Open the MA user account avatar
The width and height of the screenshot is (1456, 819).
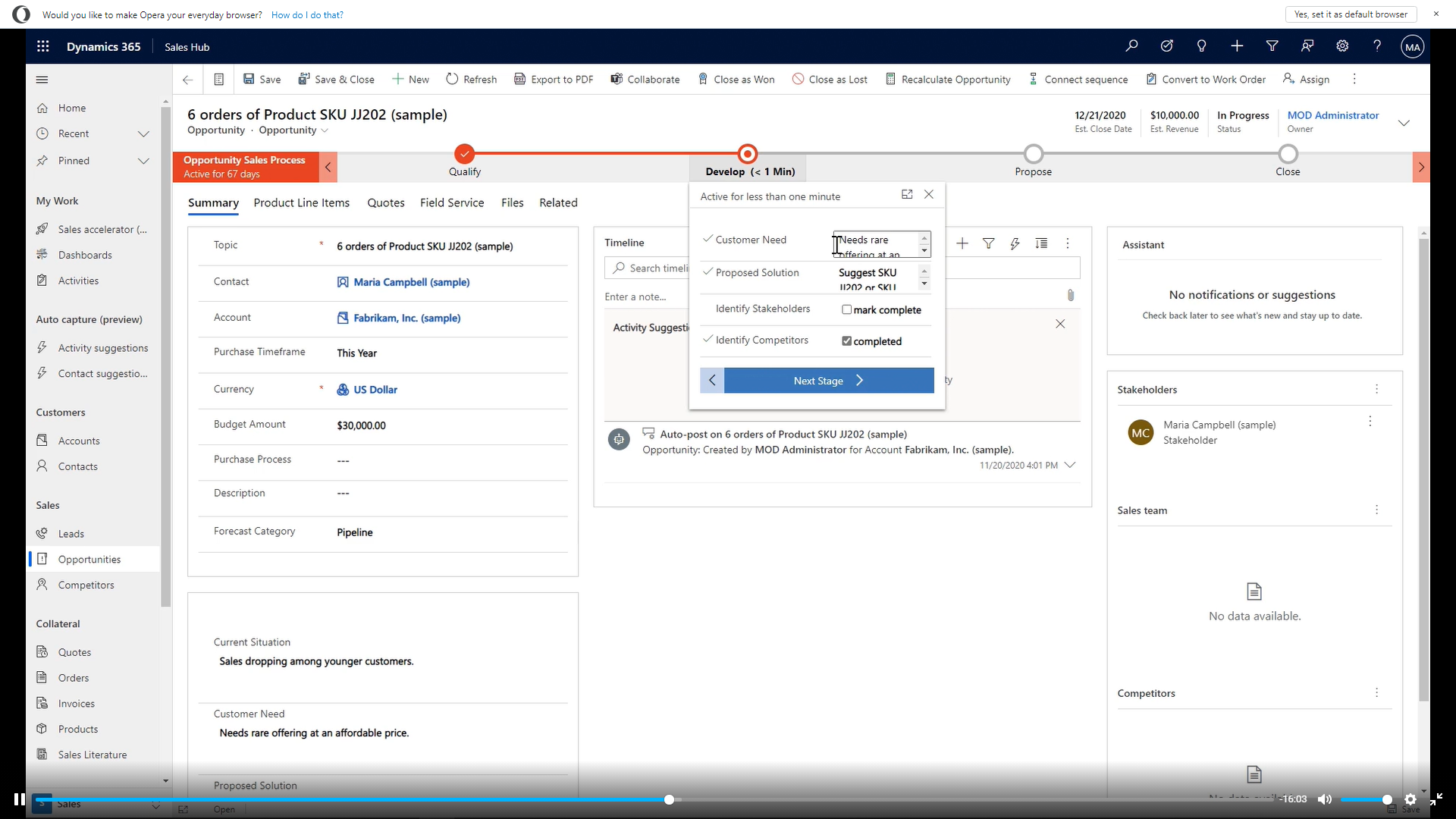[1412, 46]
